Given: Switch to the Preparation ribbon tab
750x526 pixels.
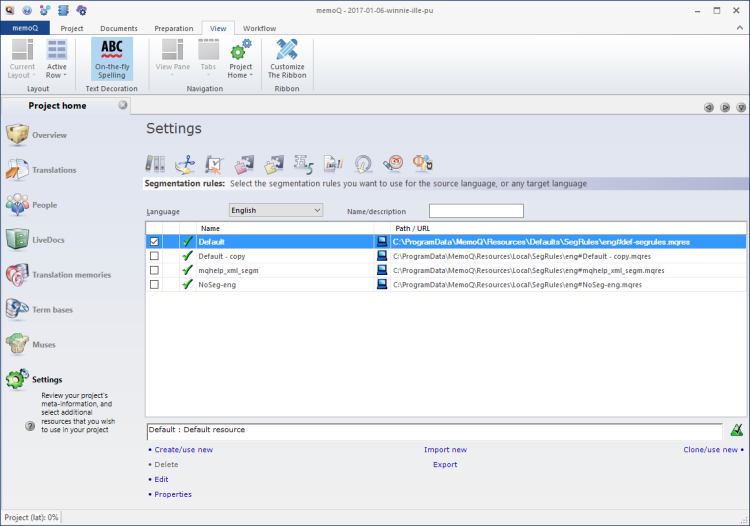Looking at the screenshot, I should coord(173,28).
